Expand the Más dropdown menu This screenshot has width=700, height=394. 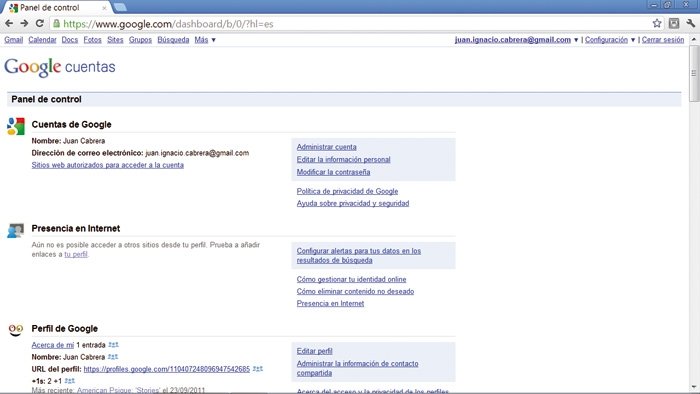[x=205, y=40]
